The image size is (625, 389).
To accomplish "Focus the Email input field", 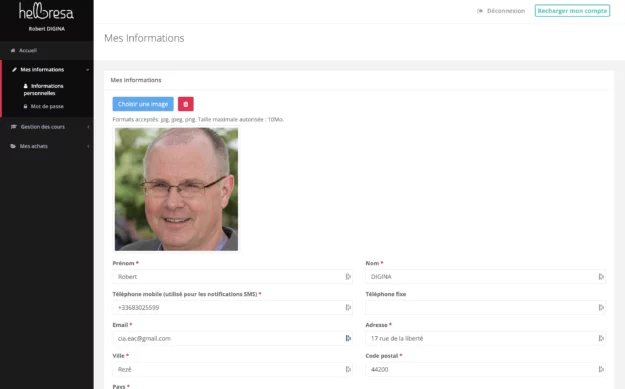I will [x=232, y=338].
